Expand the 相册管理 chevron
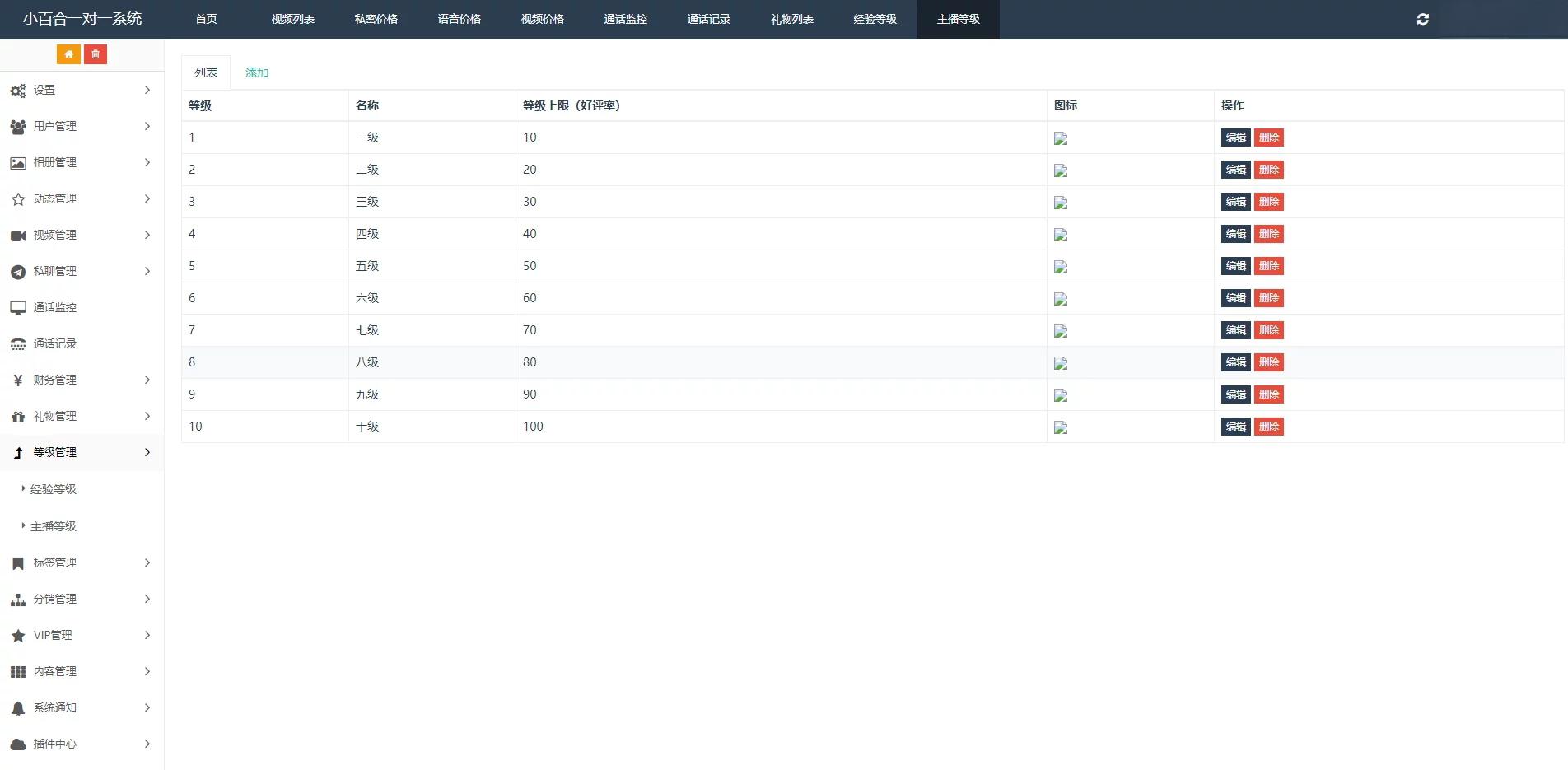 pyautogui.click(x=147, y=162)
